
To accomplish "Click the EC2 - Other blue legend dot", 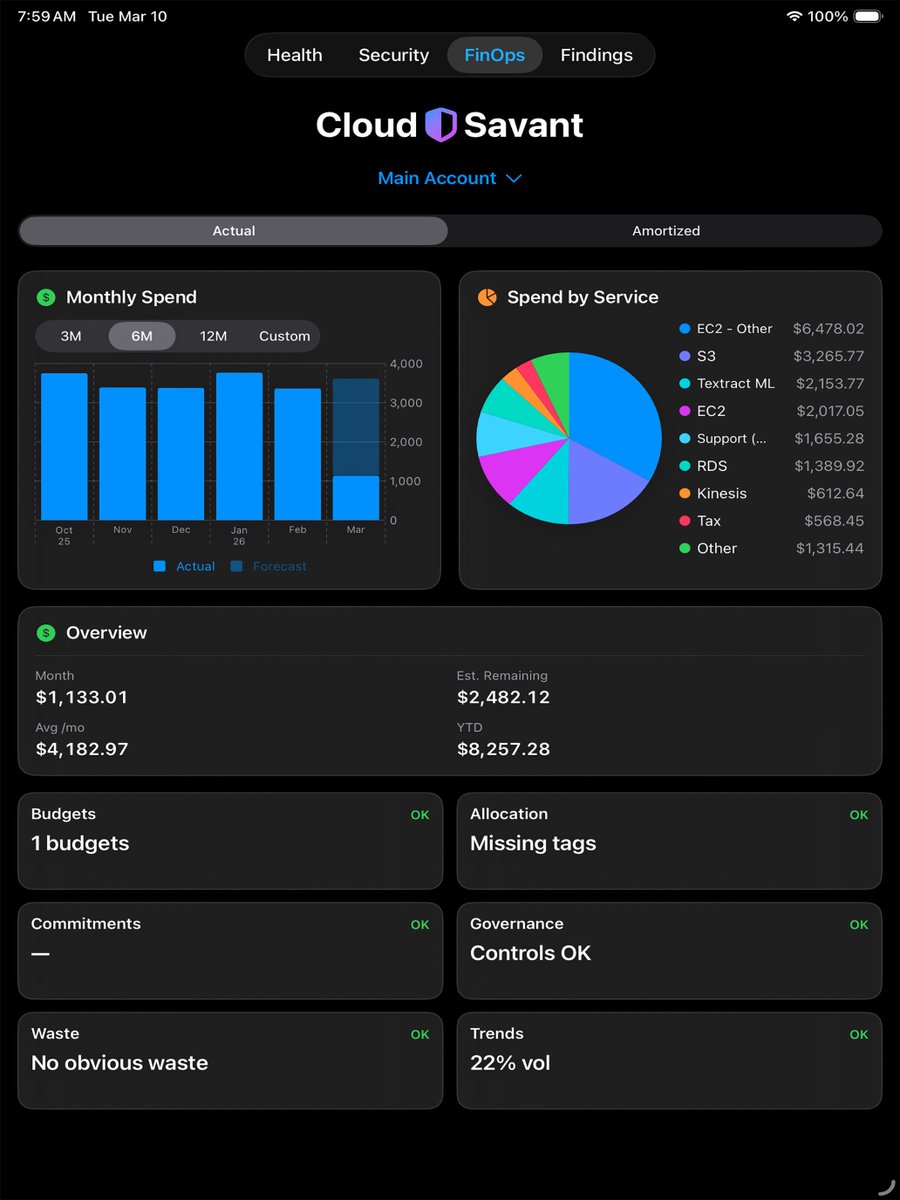I will click(x=685, y=328).
